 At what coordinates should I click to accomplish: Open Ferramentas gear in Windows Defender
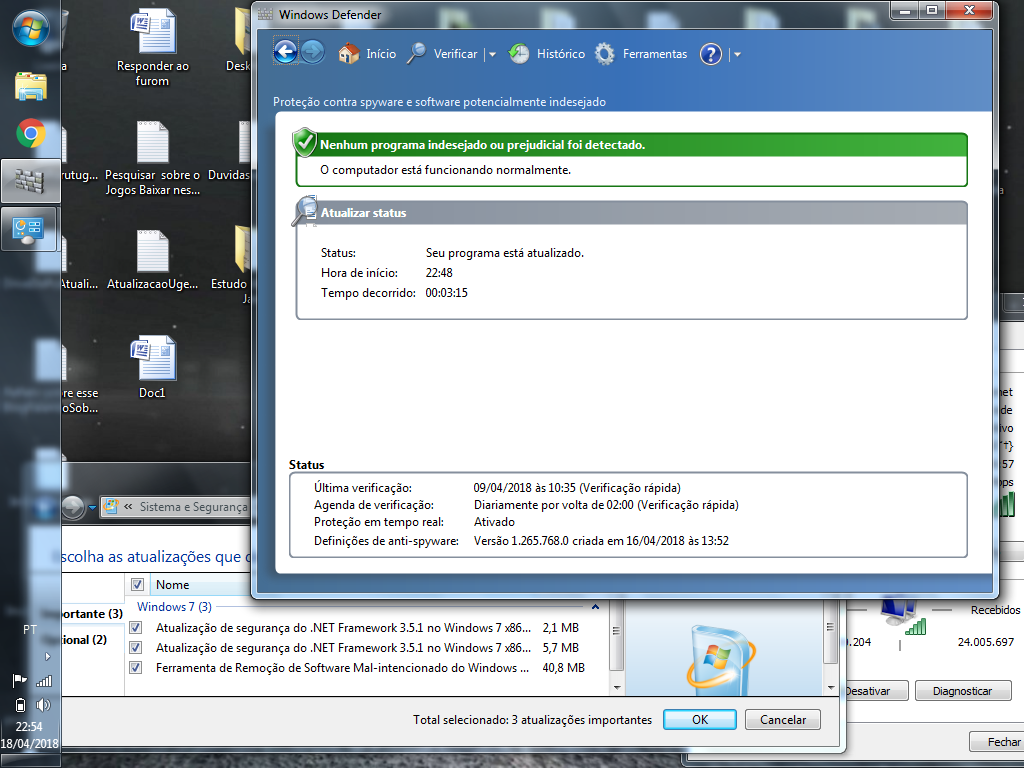click(x=641, y=54)
